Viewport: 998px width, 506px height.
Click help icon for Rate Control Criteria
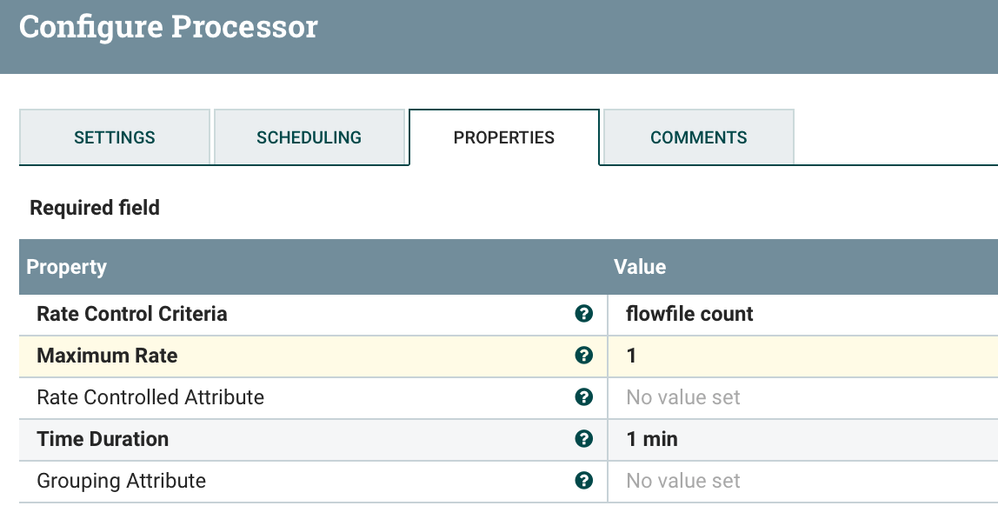[x=584, y=314]
